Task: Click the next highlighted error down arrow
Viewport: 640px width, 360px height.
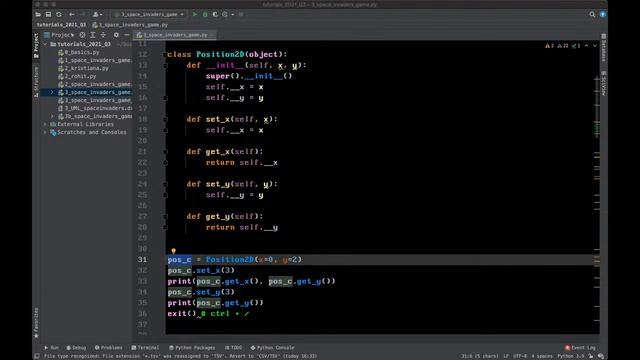Action: coord(595,46)
